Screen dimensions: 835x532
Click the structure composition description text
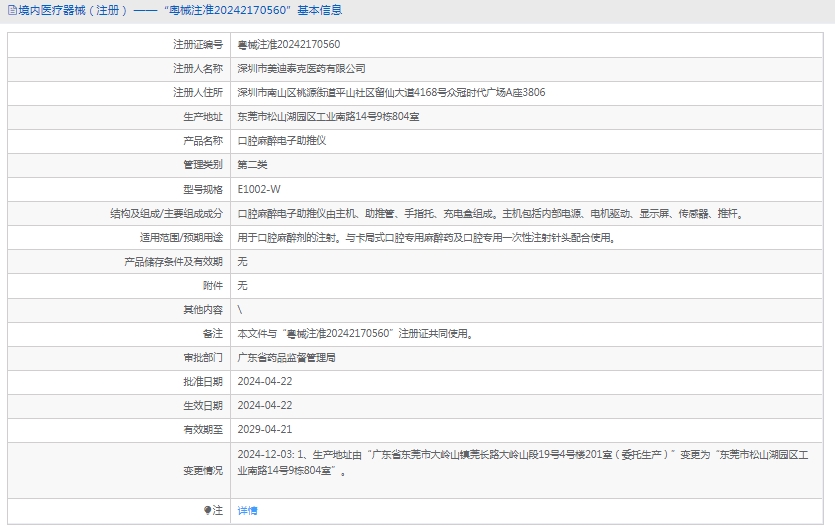[x=490, y=213]
